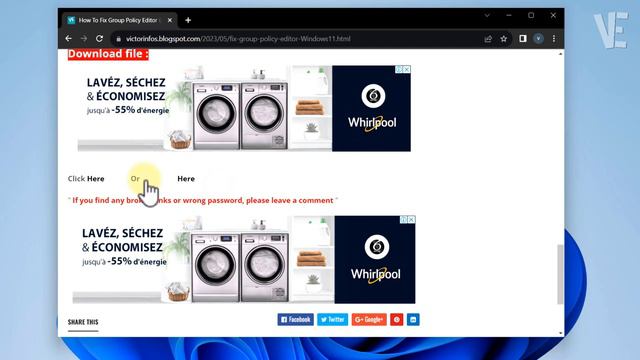Click the 'Download file :' heading
Image resolution: width=640 pixels, height=360 pixels.
point(108,54)
